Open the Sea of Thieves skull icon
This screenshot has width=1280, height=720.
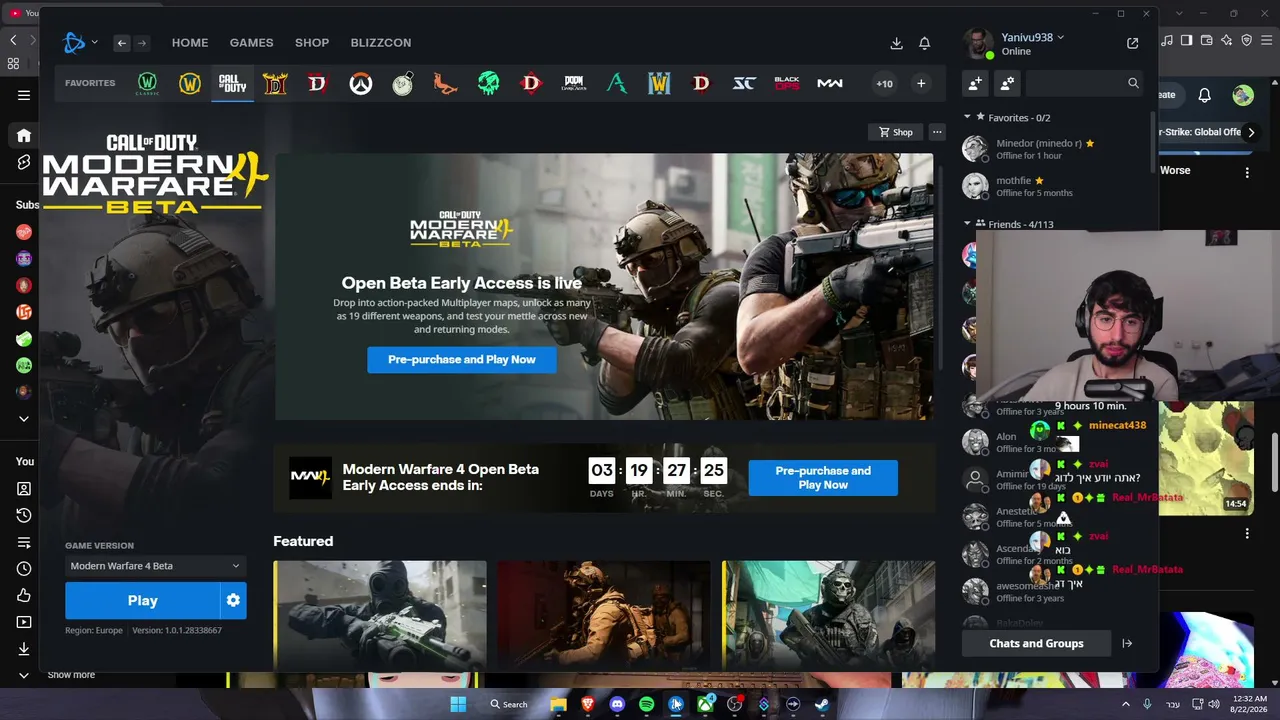488,83
